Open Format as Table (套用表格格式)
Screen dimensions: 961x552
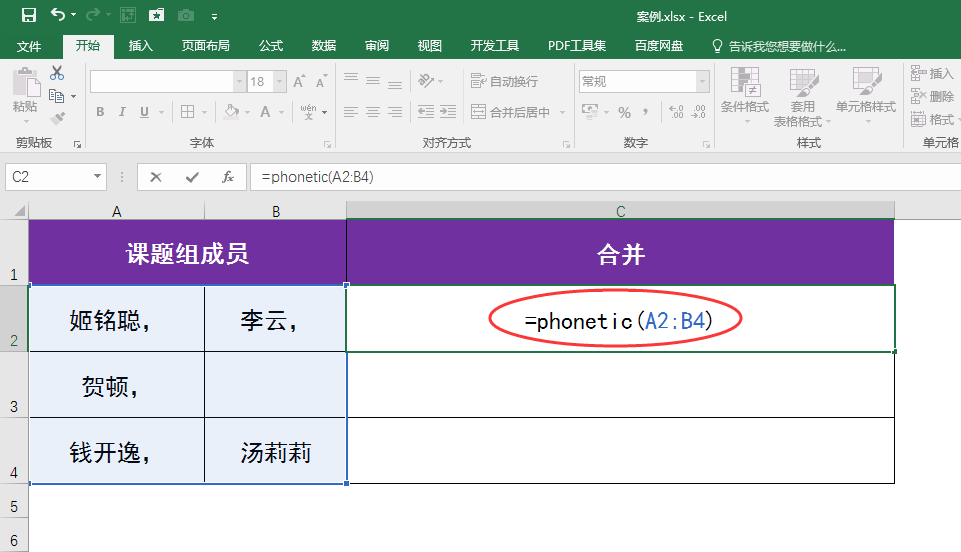pos(802,97)
